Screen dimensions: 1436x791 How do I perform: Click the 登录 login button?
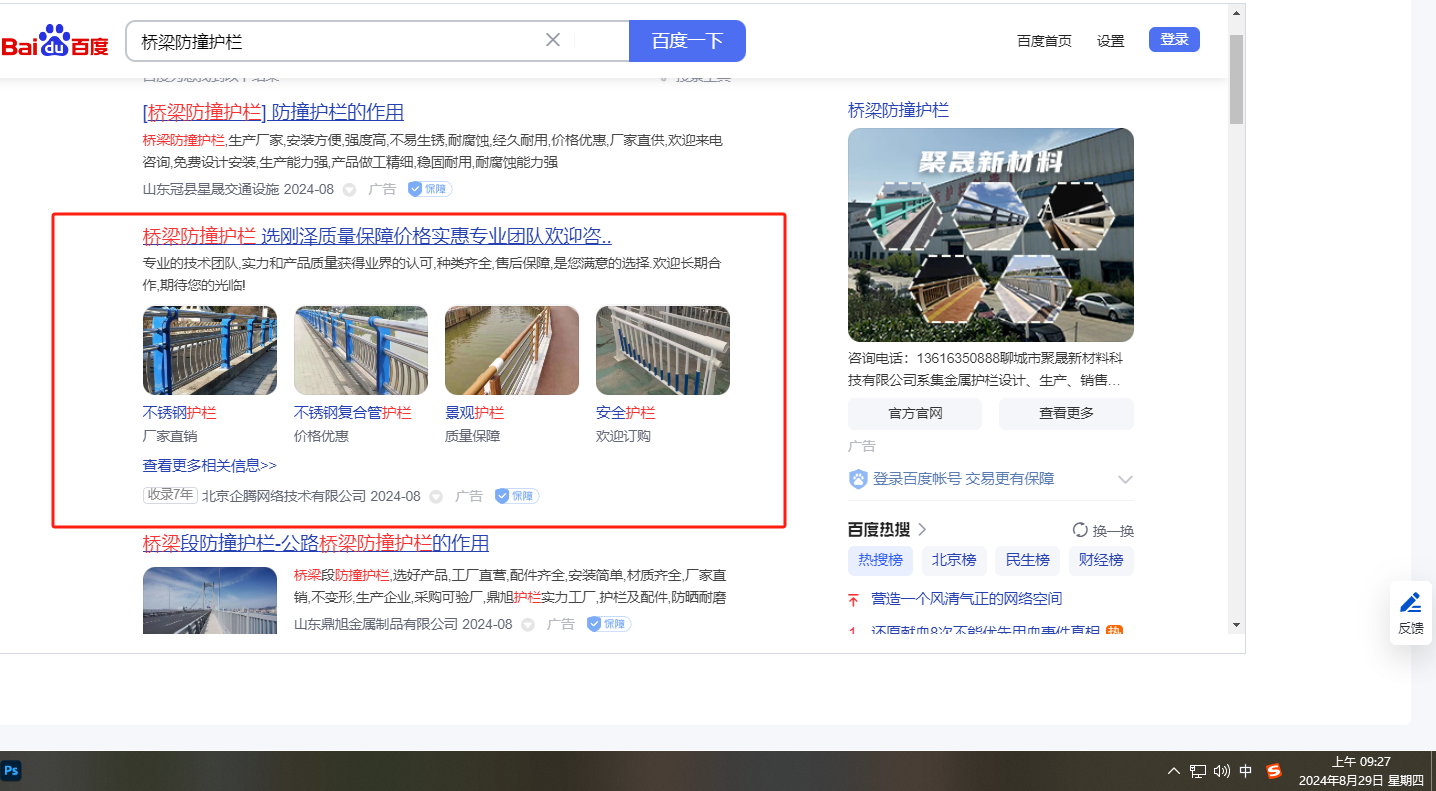click(x=1174, y=40)
